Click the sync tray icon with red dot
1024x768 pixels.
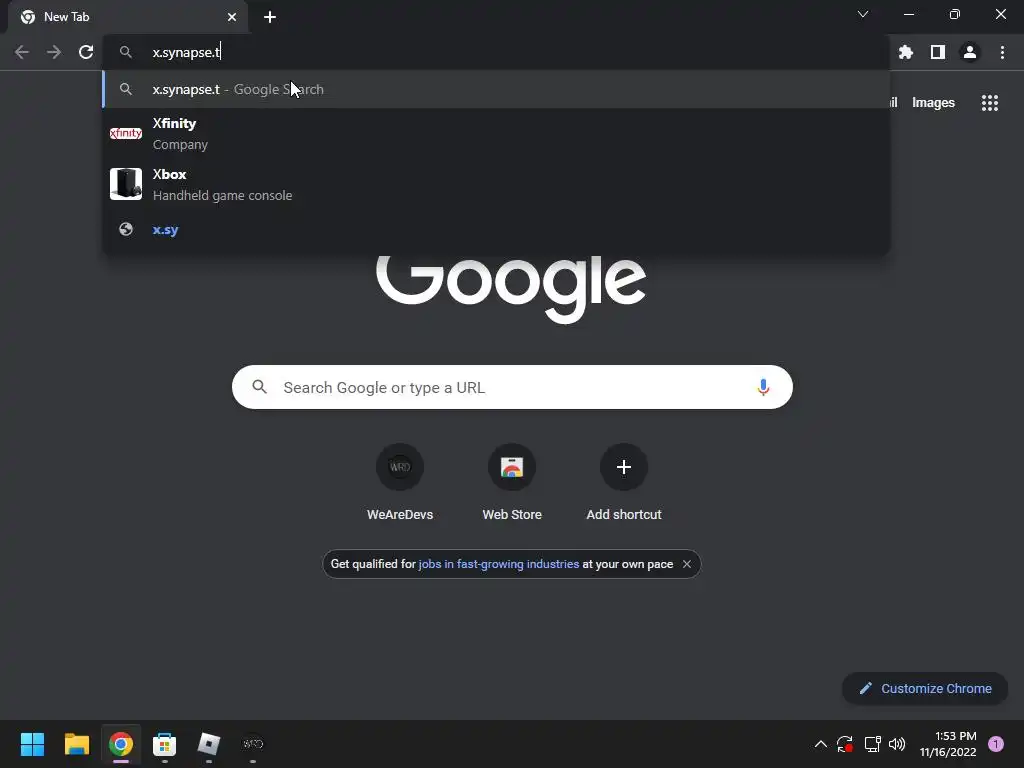pos(844,744)
